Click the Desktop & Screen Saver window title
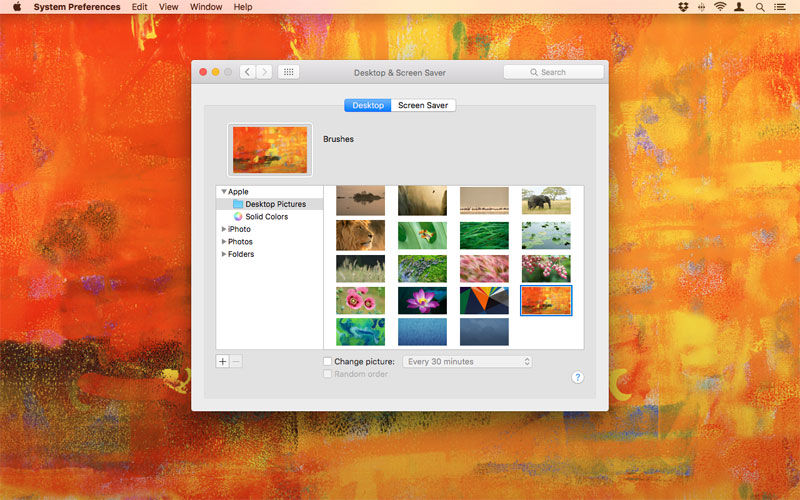Viewport: 800px width, 500px height. (x=399, y=73)
